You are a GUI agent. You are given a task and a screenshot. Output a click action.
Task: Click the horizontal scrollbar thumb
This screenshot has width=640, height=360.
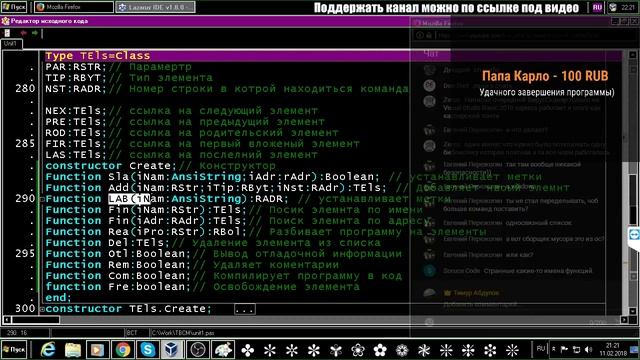click(36, 320)
